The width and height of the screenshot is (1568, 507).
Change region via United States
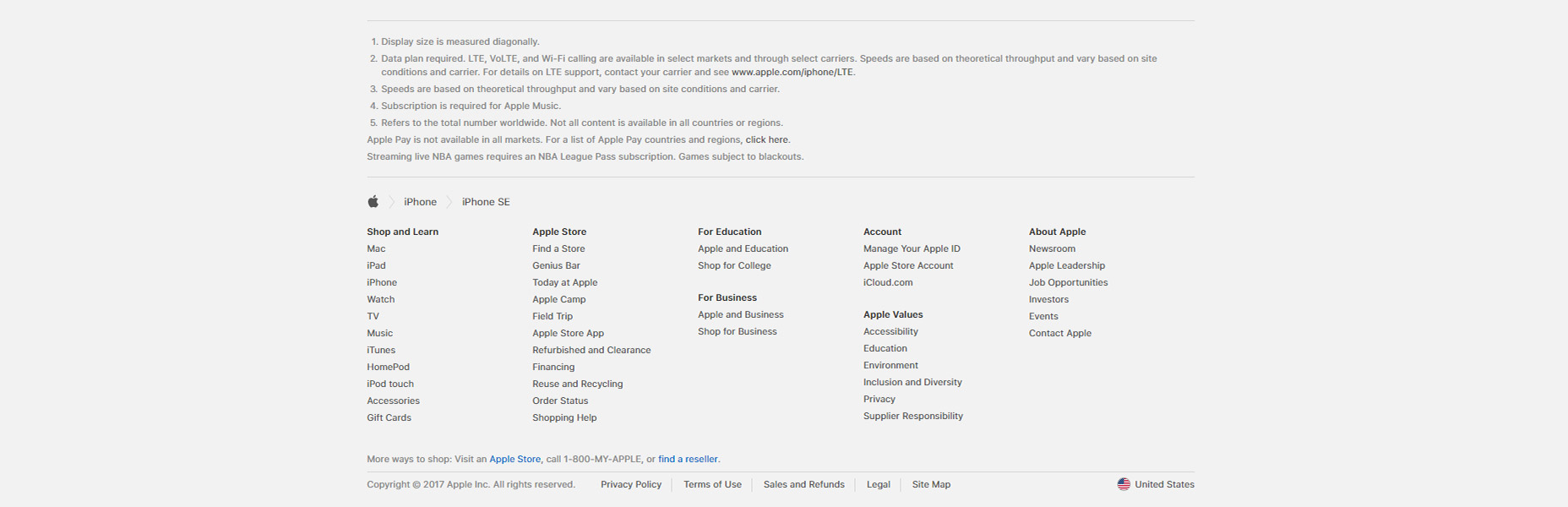point(1164,484)
